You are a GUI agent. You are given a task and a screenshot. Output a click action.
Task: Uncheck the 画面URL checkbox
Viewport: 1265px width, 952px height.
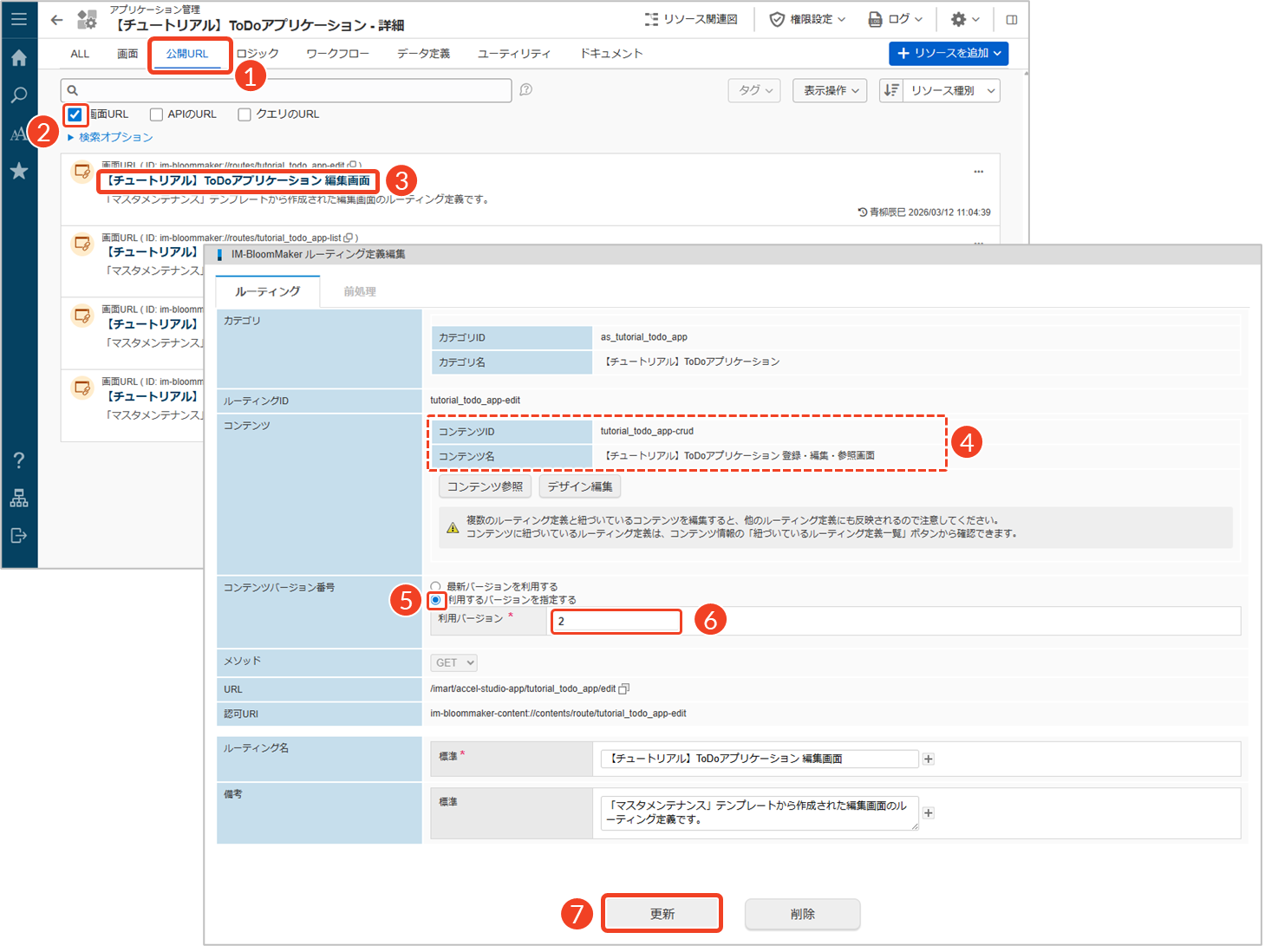click(x=75, y=114)
